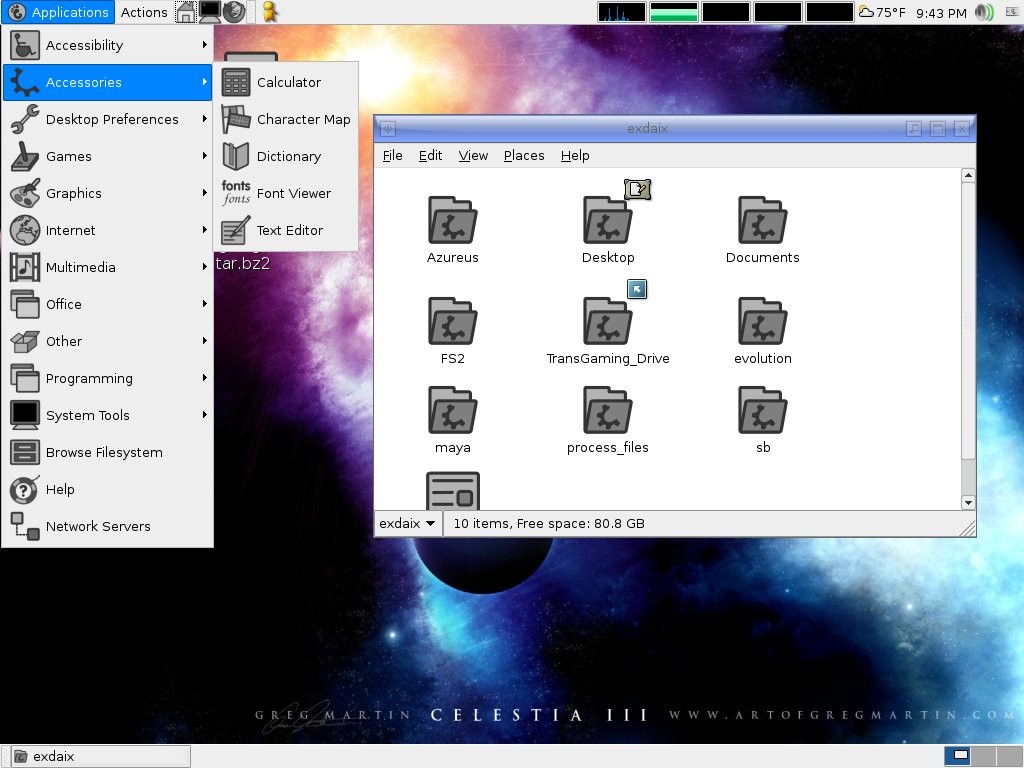Screen dimensions: 1024x768
Task: Click the status text '10 items, Free space: 80.8 GB'
Action: point(549,523)
